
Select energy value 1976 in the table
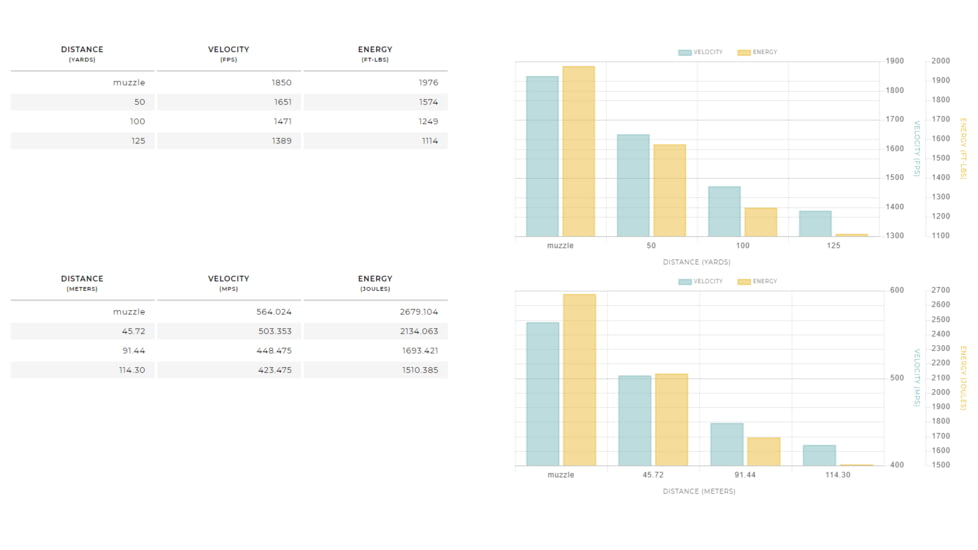click(428, 82)
